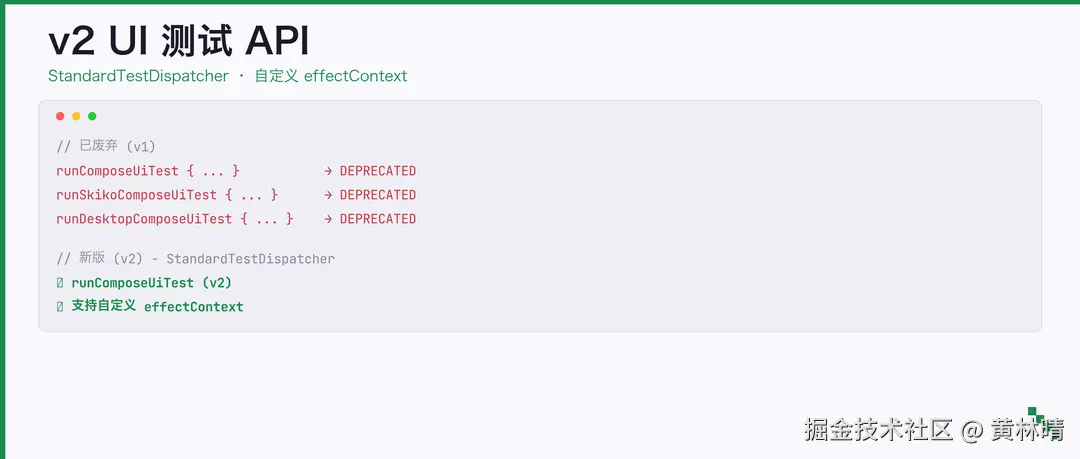Click DEPRECATED label beside runSkikoComposeUiTest
1080x459 pixels.
click(378, 195)
